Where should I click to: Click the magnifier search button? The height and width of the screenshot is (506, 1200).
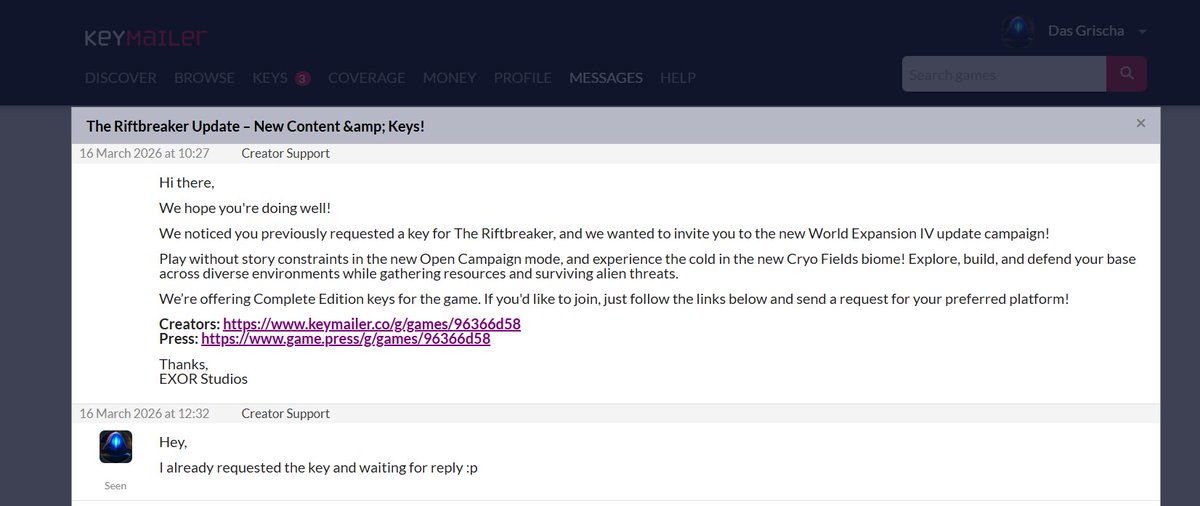click(x=1126, y=74)
